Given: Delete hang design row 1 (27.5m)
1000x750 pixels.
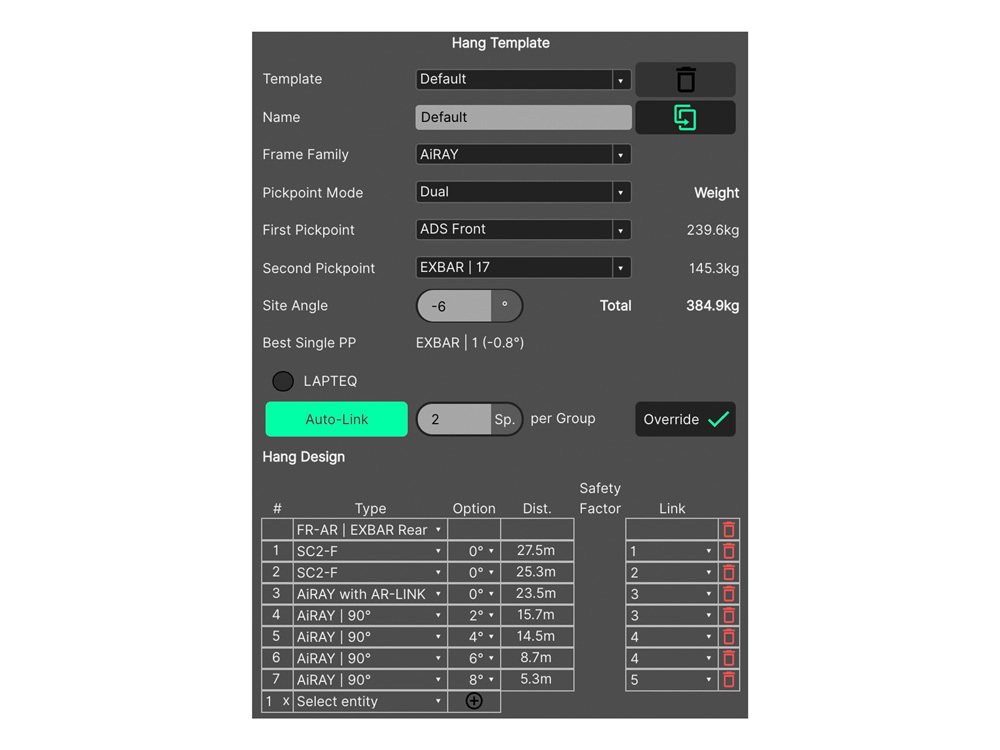Looking at the screenshot, I should 728,551.
